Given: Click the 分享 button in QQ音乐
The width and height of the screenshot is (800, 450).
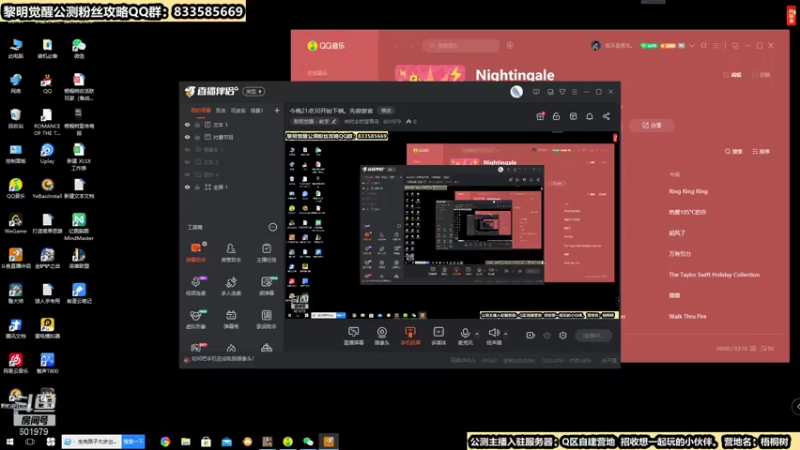Looking at the screenshot, I should [x=652, y=125].
